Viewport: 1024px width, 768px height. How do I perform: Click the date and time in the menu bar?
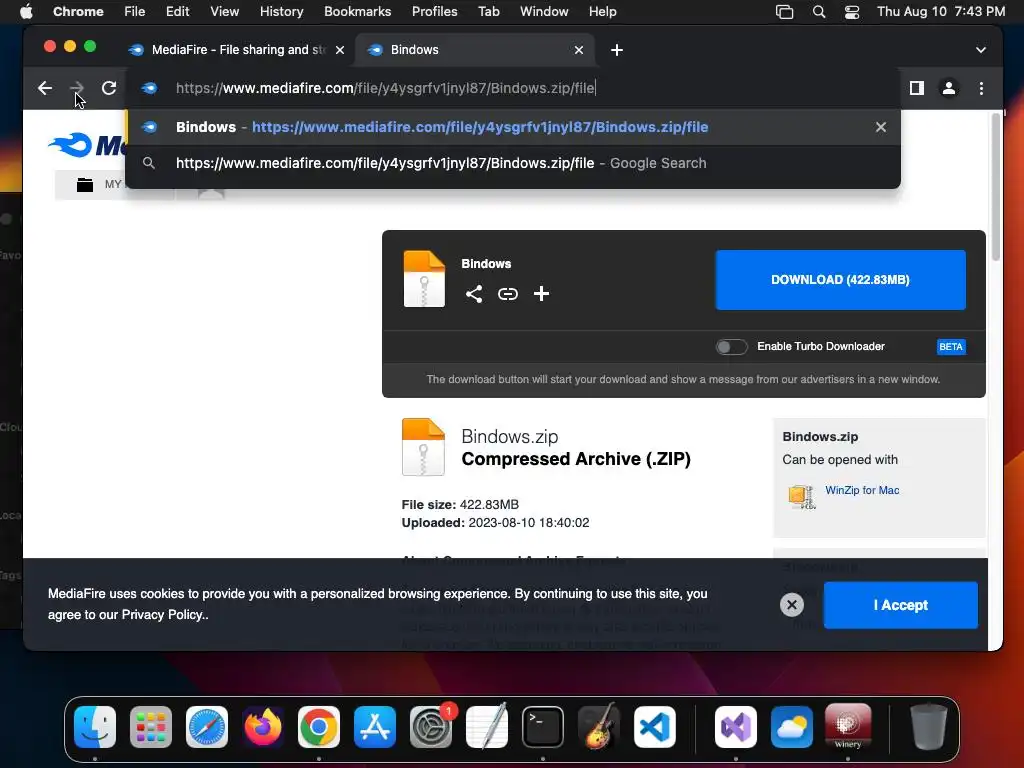coord(941,12)
